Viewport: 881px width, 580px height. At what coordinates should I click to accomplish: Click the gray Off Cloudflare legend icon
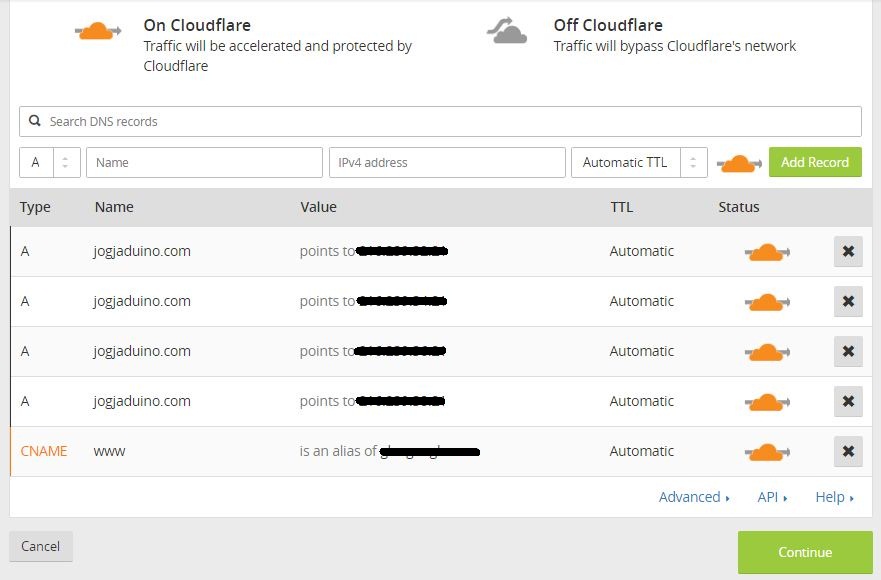pos(507,32)
